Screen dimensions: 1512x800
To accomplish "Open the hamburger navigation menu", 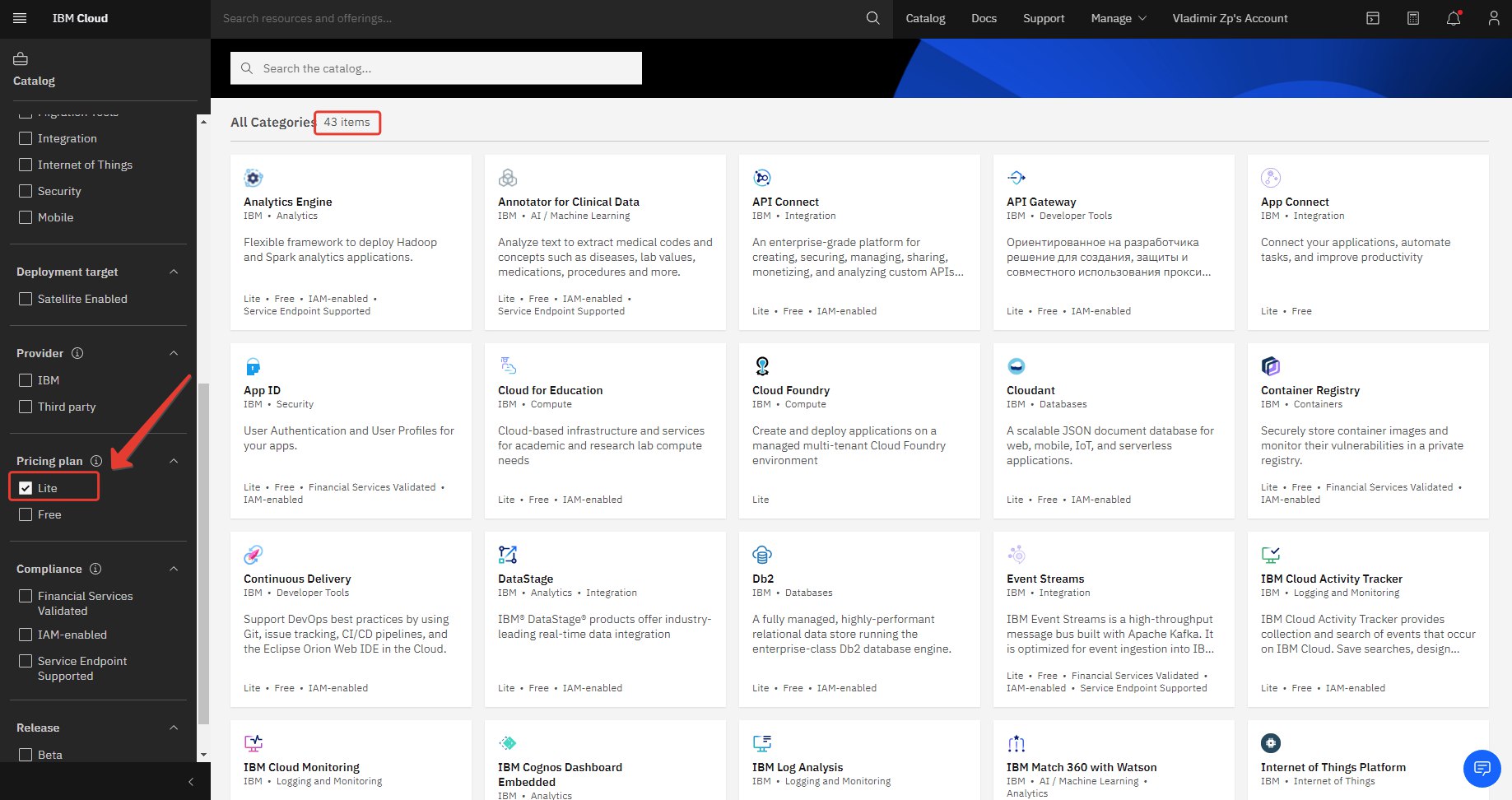I will click(x=20, y=18).
